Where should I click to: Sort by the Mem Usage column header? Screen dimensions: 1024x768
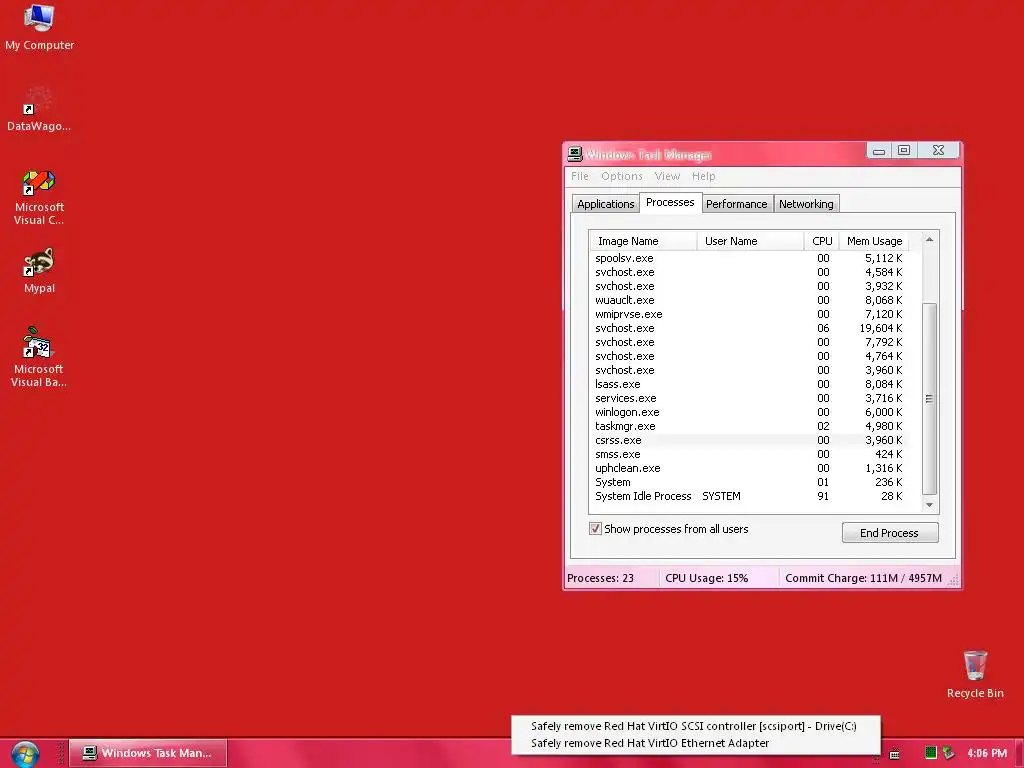click(874, 241)
